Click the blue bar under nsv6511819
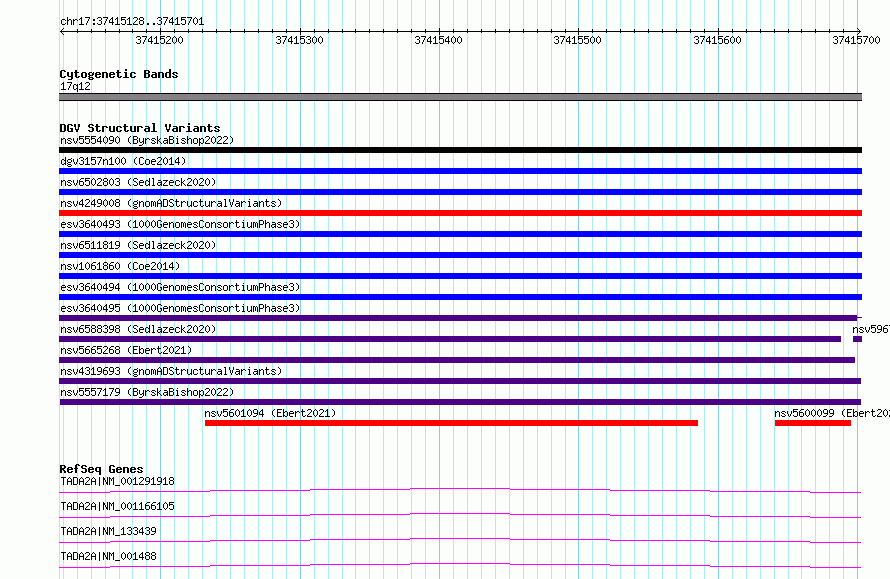Image resolution: width=890 pixels, height=579 pixels. click(460, 255)
